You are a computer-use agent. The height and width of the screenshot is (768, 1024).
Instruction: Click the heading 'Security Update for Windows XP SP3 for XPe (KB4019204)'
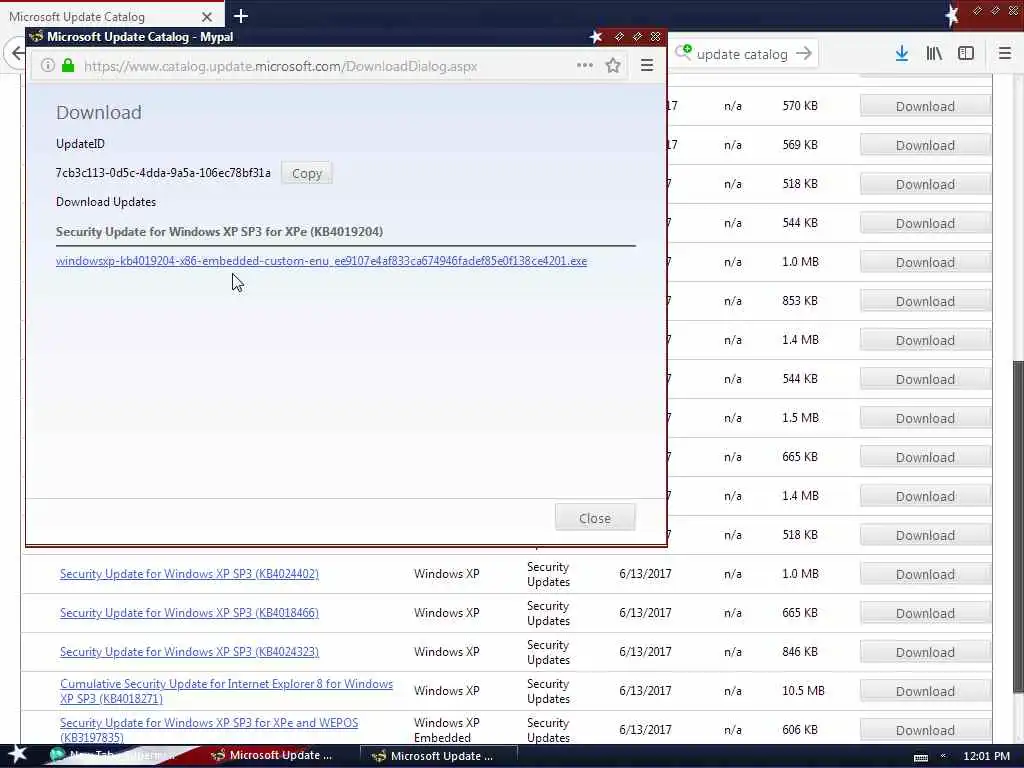pyautogui.click(x=219, y=232)
